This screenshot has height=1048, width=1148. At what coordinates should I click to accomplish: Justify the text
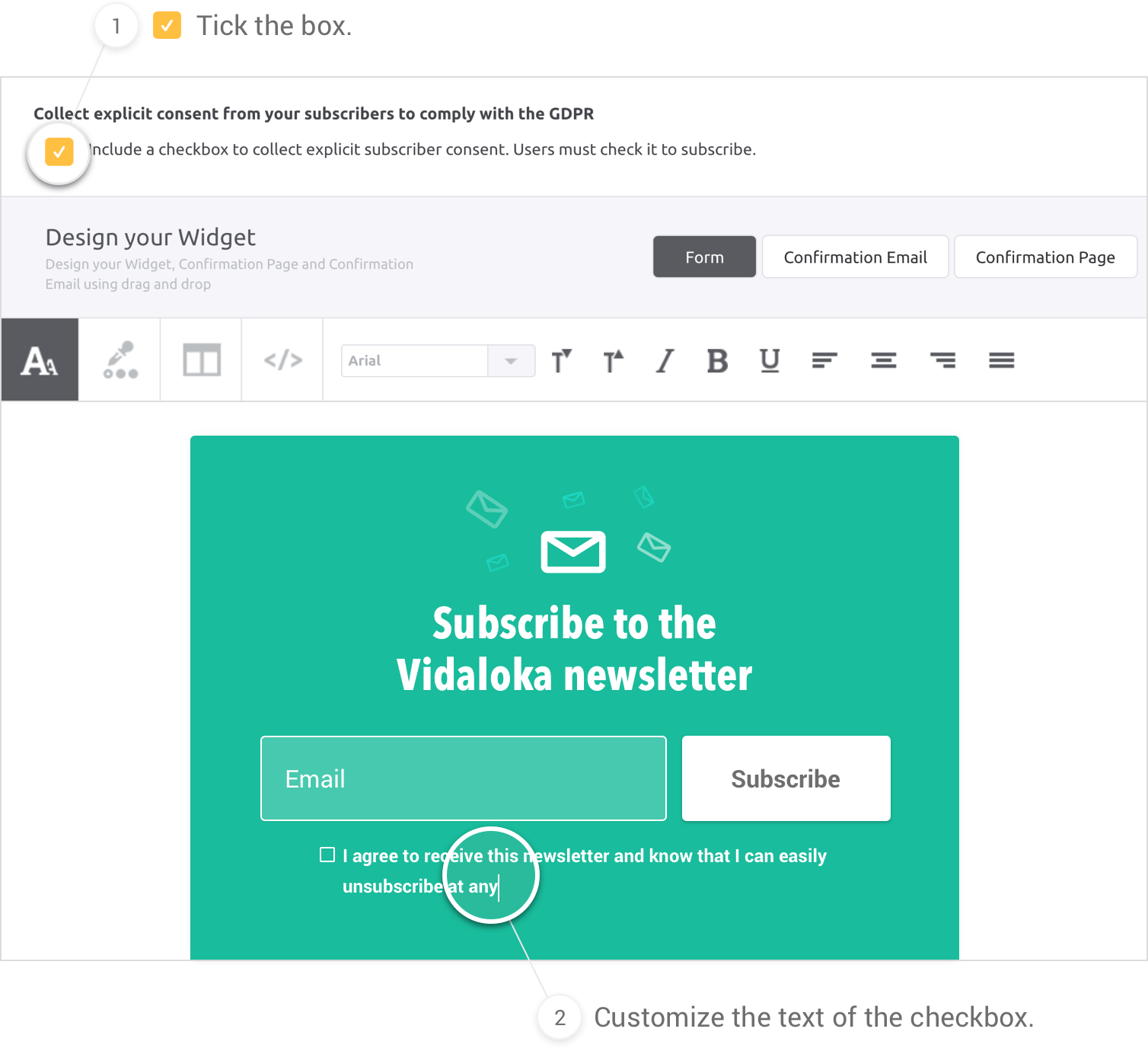pyautogui.click(x=1001, y=360)
